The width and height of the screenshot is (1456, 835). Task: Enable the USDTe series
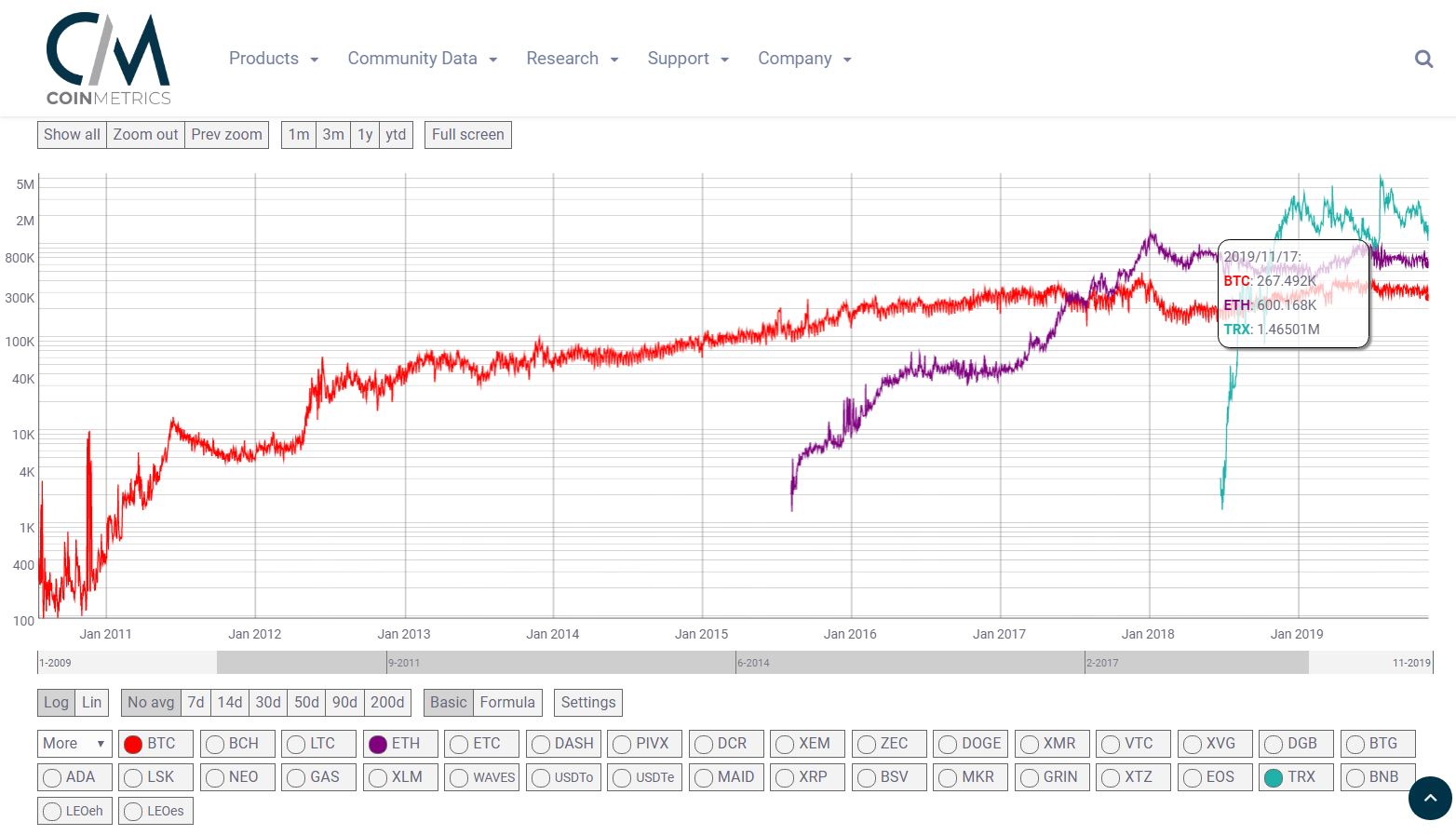click(644, 777)
